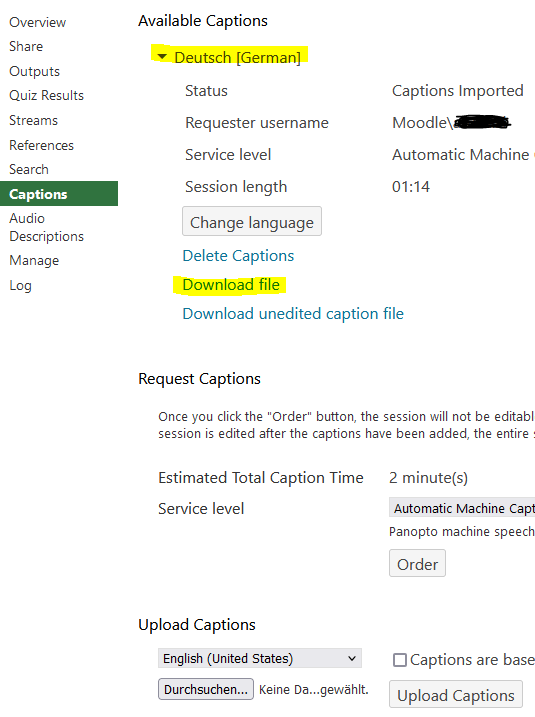This screenshot has height=717, width=535.
Task: Open the English (United States) language dropdown
Action: click(260, 658)
